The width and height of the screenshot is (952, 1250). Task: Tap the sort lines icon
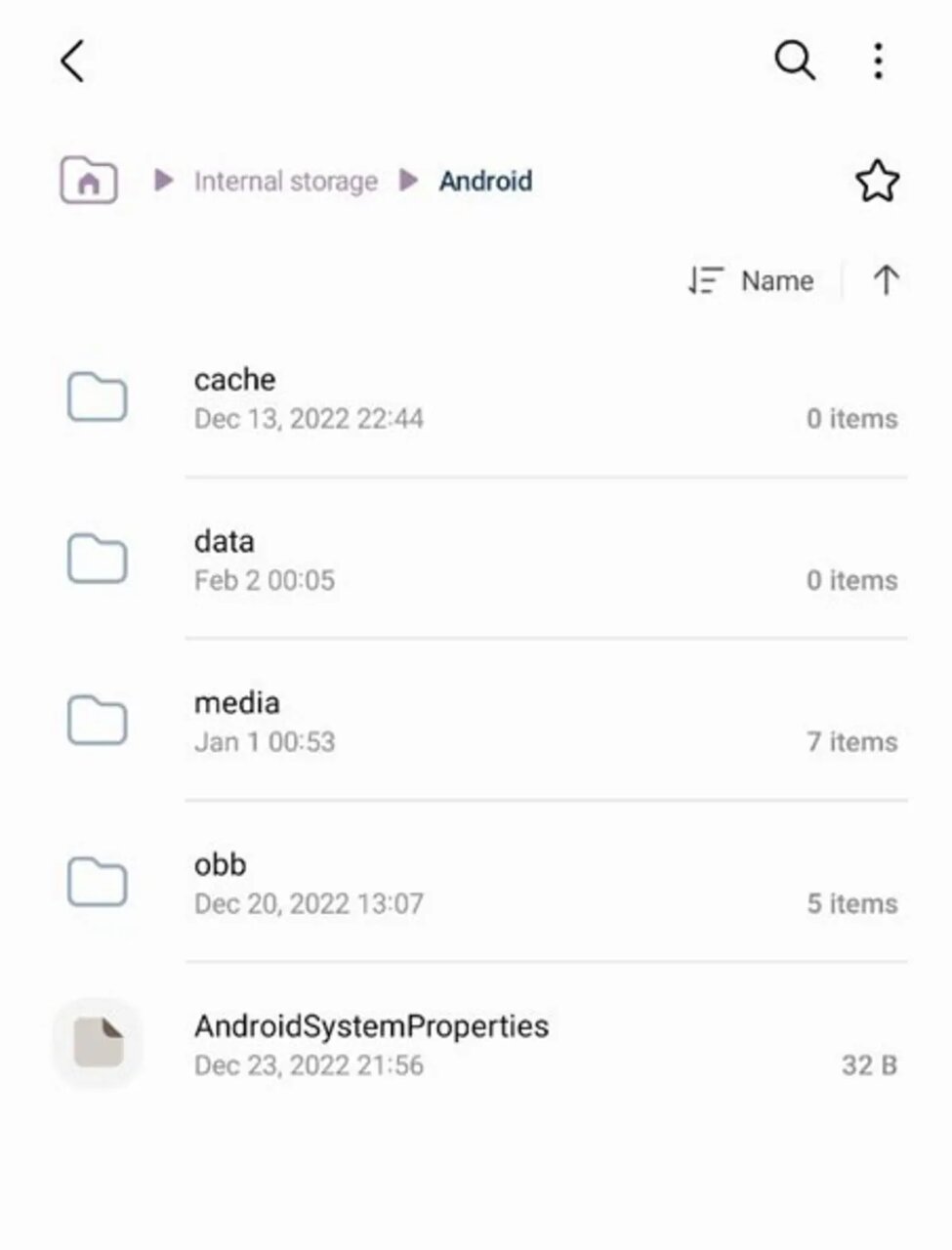point(704,281)
